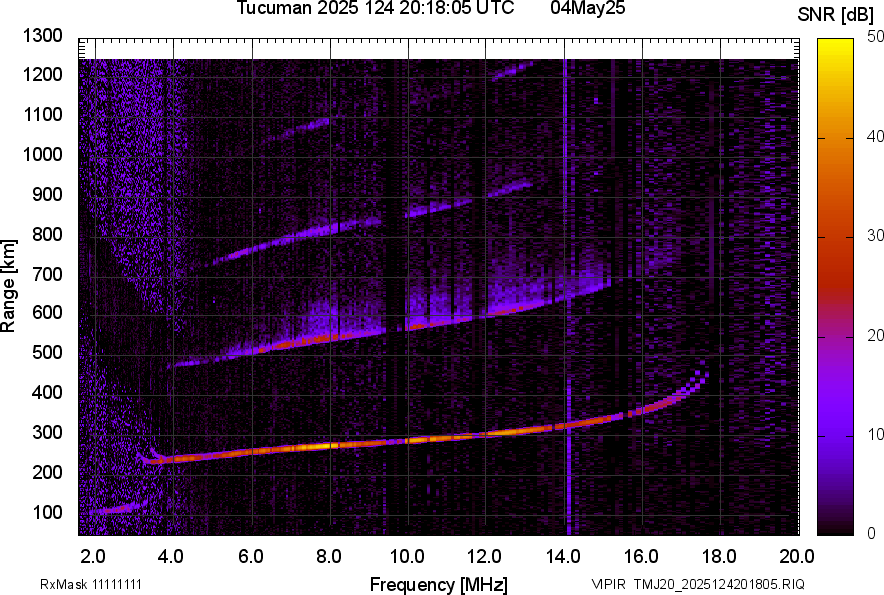This screenshot has height=595, width=884.
Task: Click the VIPIR TMJ20 file name text
Action: coord(698,584)
